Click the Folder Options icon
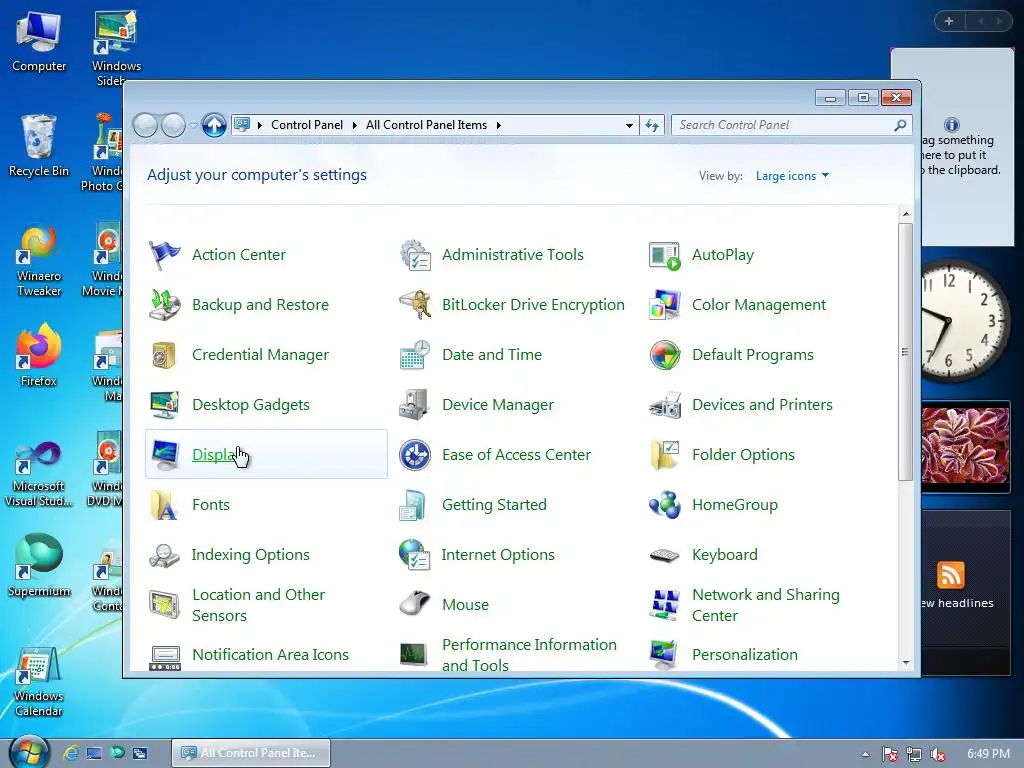 pos(665,455)
